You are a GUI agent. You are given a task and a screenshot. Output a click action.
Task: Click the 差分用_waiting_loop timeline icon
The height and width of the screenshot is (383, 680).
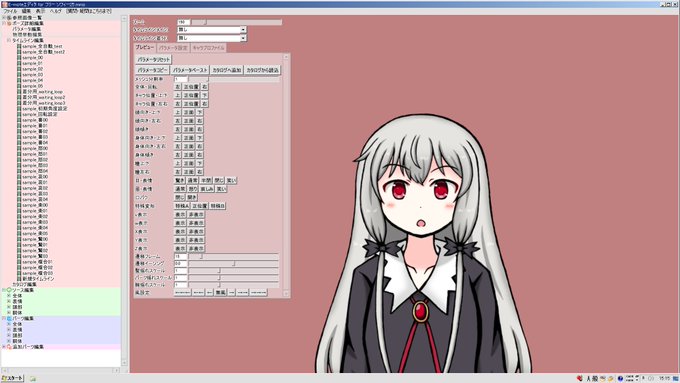point(19,92)
